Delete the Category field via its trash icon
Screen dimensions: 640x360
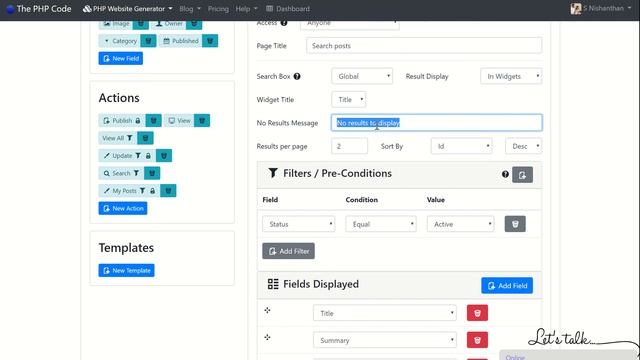click(x=148, y=41)
